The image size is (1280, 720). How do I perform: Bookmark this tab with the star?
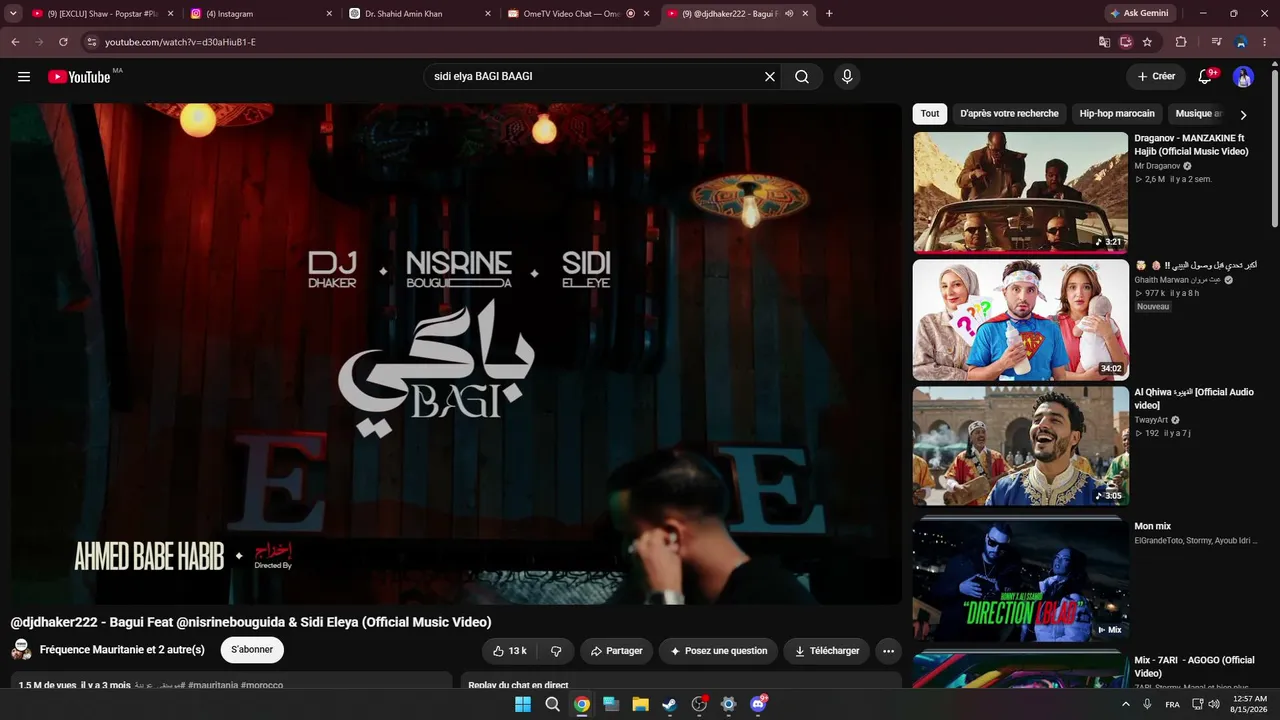[1147, 42]
